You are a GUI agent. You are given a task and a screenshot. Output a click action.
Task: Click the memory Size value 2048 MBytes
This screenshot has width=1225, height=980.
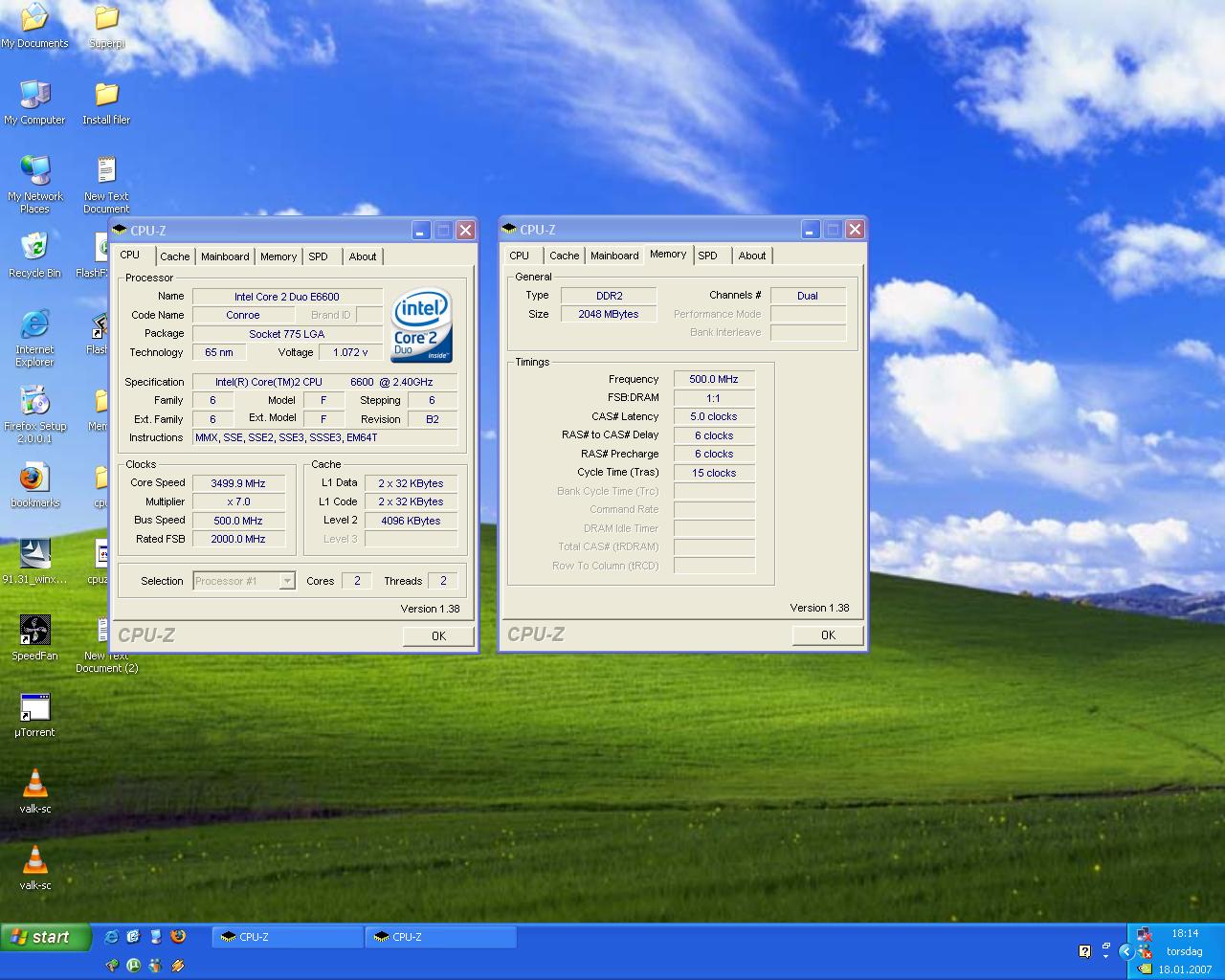click(x=609, y=314)
